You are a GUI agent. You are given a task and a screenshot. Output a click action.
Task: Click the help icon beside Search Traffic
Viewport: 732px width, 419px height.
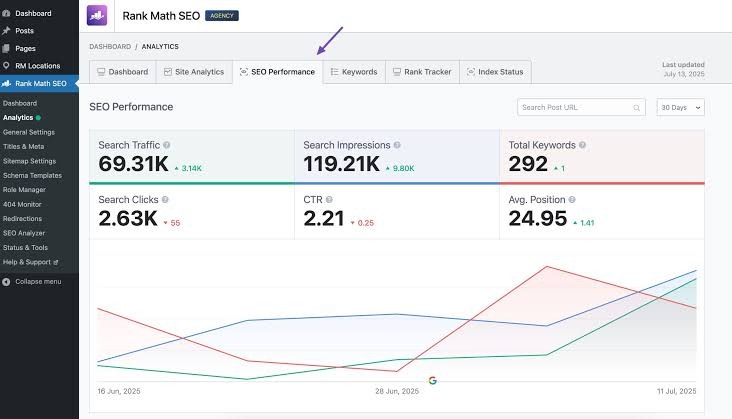(167, 145)
